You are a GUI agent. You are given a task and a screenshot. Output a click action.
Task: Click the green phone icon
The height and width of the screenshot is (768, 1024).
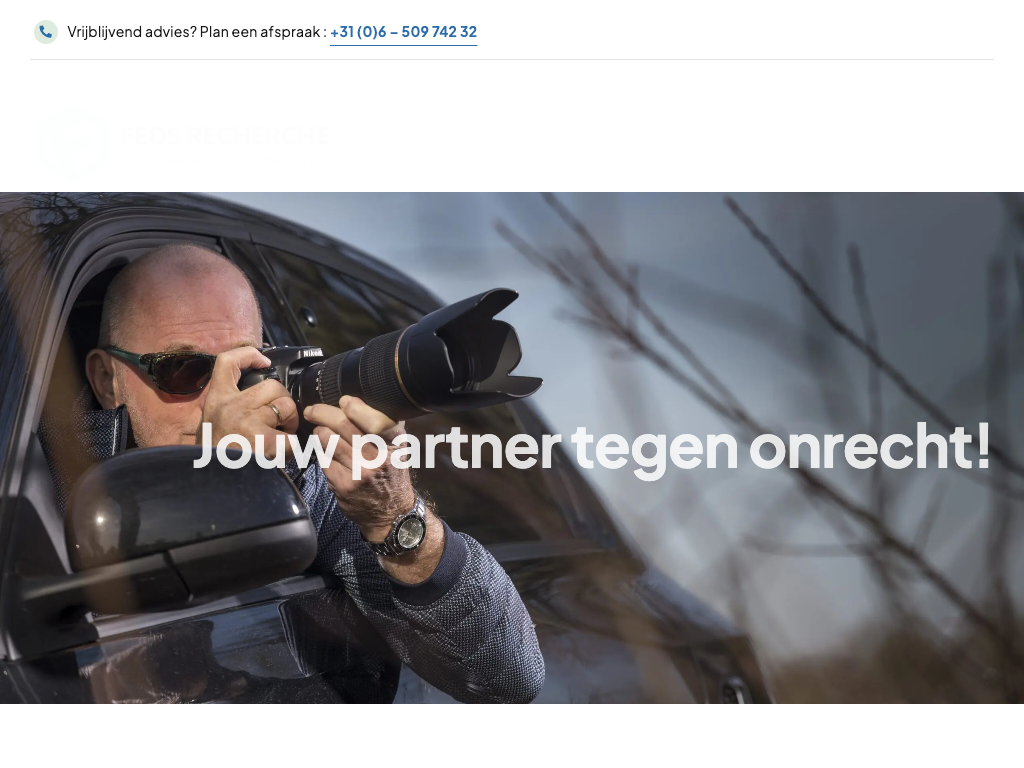point(46,32)
